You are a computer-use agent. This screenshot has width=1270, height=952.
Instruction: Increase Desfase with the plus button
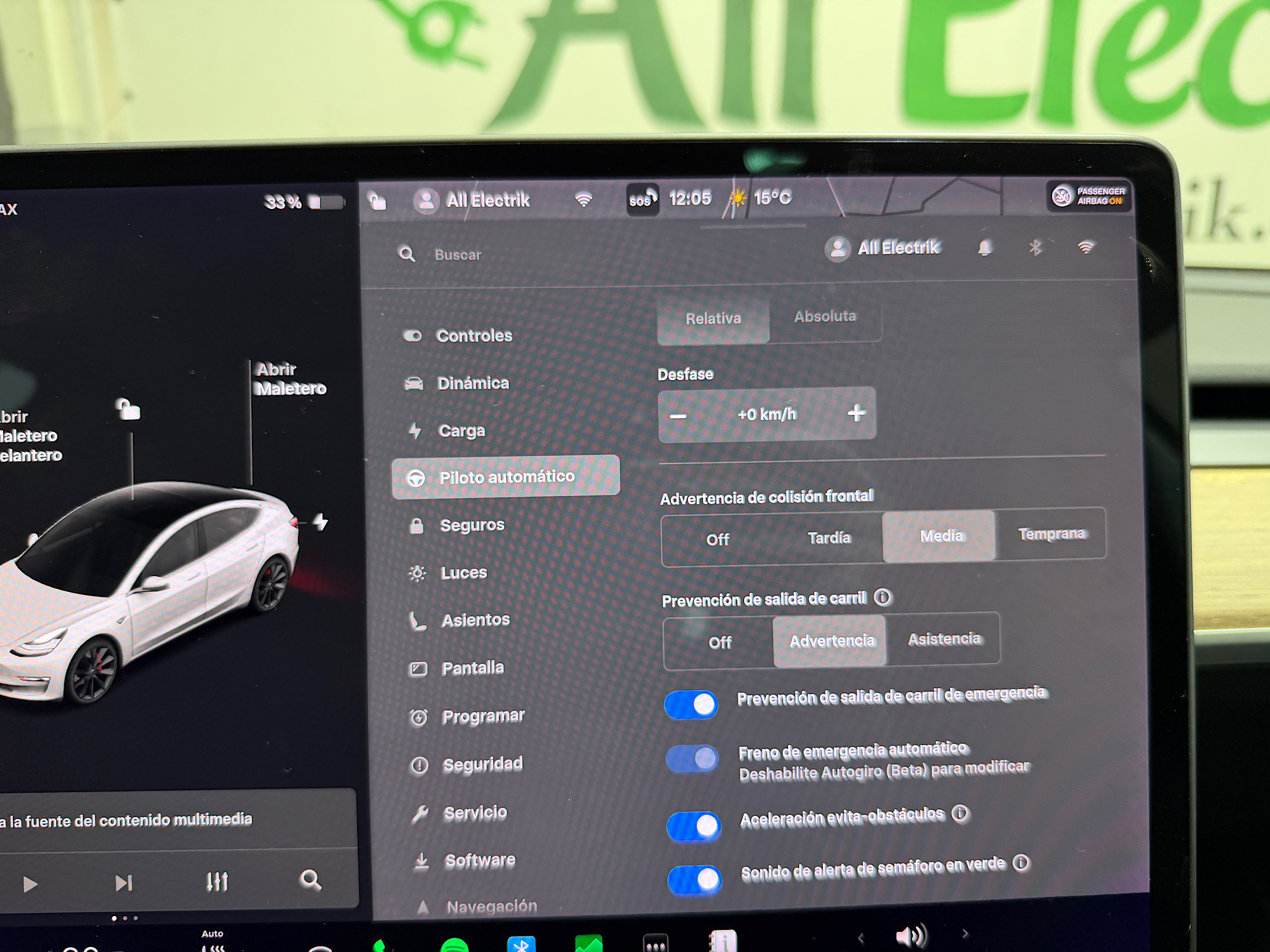tap(856, 413)
